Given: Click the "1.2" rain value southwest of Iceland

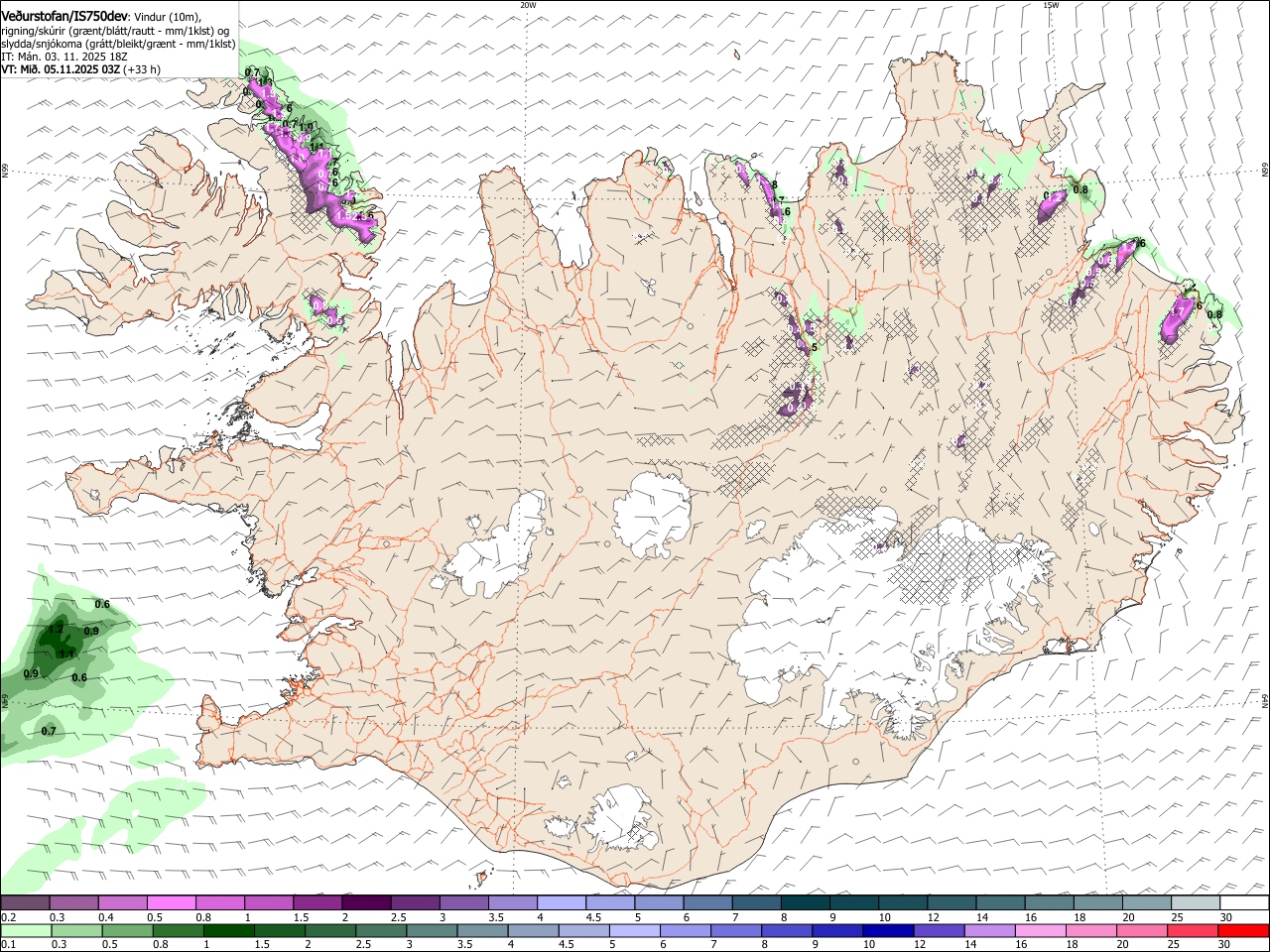Looking at the screenshot, I should coord(56,630).
